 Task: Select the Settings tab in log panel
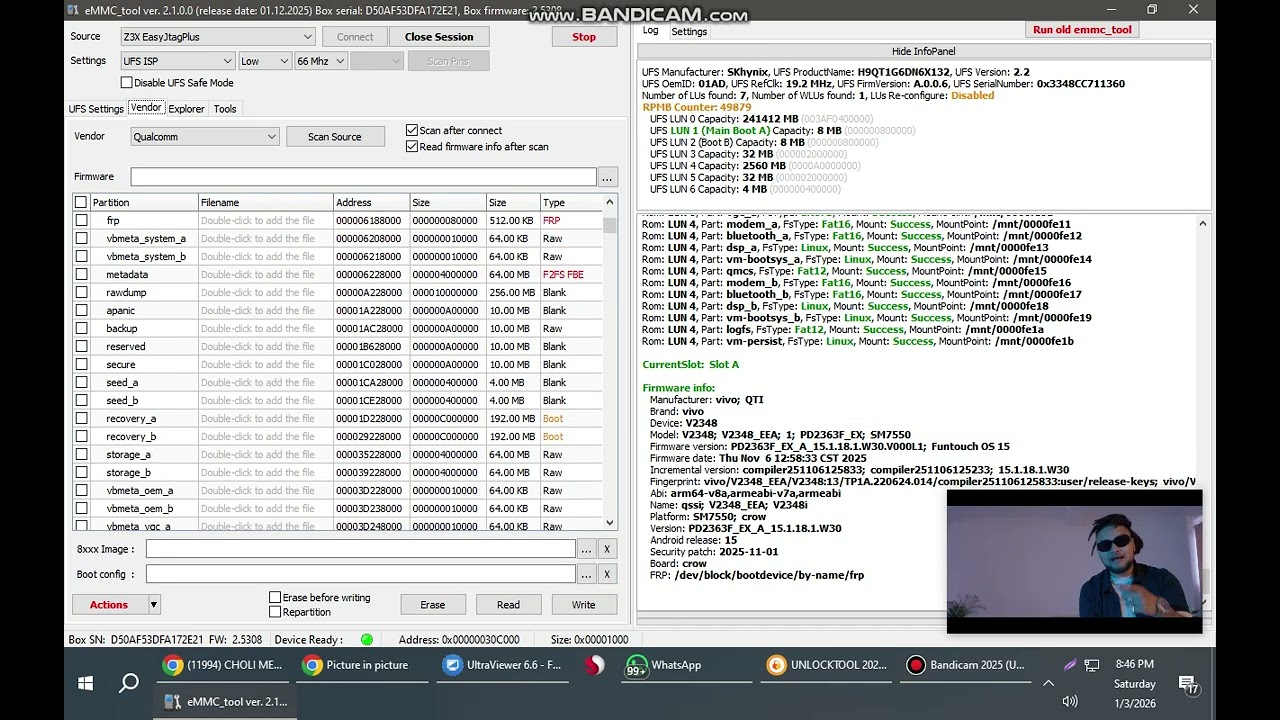pyautogui.click(x=689, y=32)
